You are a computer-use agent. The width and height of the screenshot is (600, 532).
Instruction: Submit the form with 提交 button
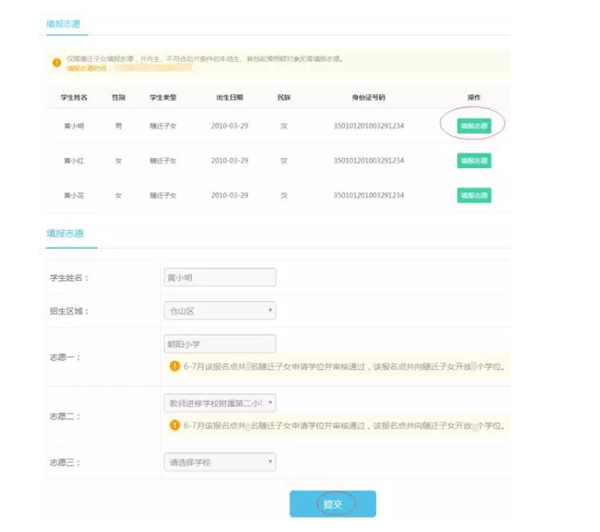point(333,504)
